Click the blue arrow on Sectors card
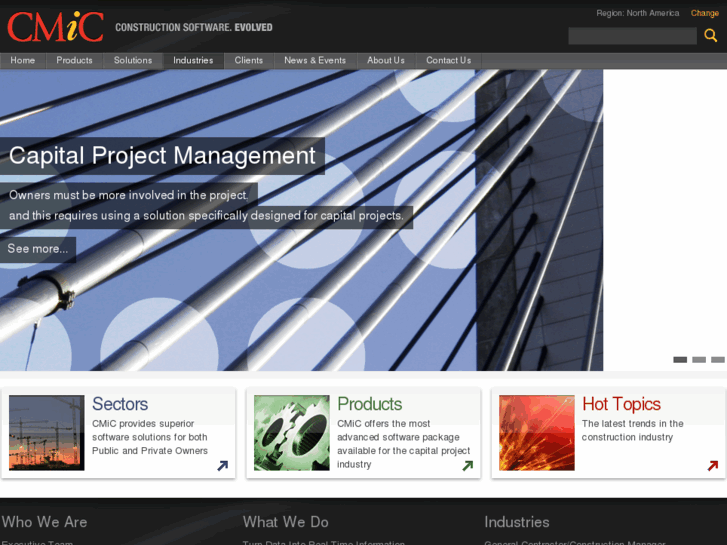 point(223,465)
